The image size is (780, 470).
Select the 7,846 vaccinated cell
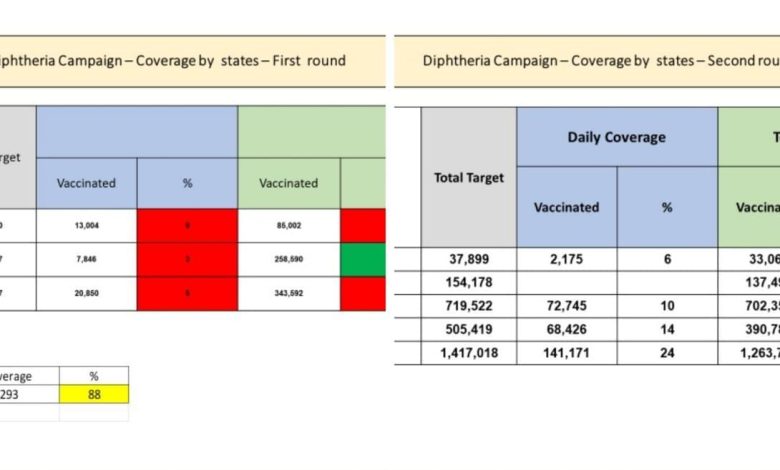87,260
